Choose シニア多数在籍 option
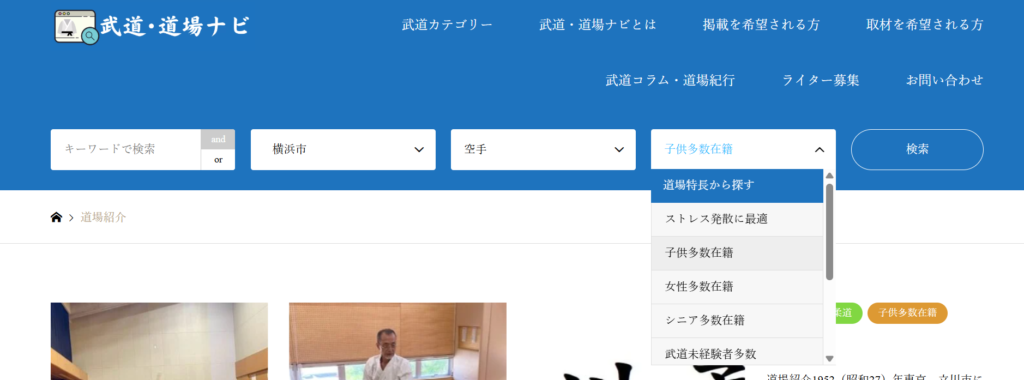Image resolution: width=1024 pixels, height=380 pixels. point(737,321)
